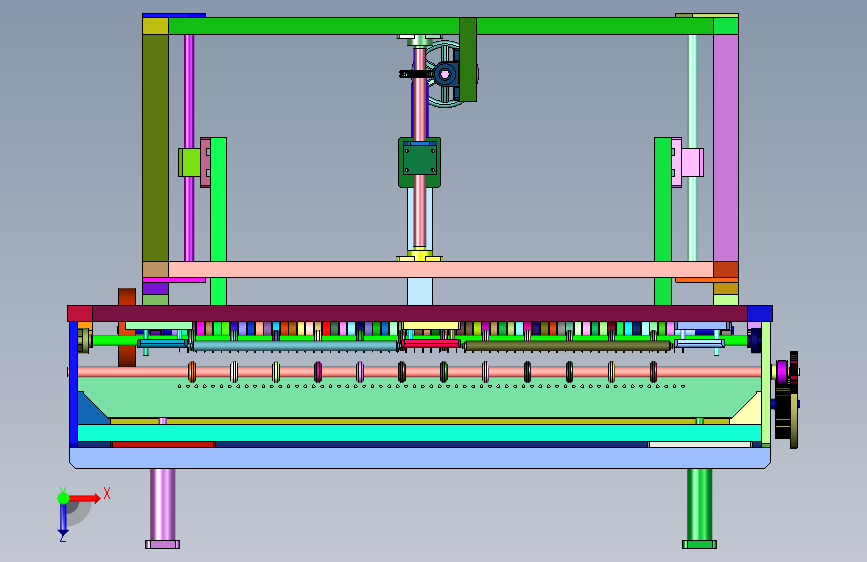The height and width of the screenshot is (562, 867).
Task: Select the long olive brown roller
Action: [x=568, y=346]
